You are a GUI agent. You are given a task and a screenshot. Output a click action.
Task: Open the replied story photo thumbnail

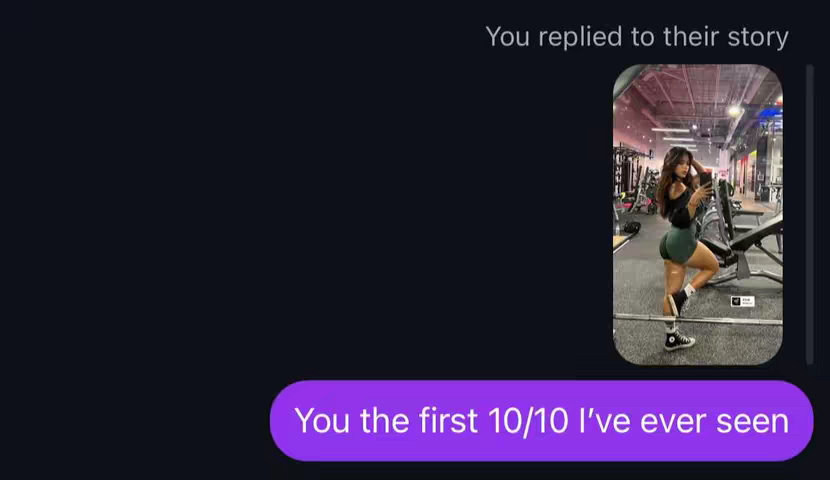click(697, 214)
